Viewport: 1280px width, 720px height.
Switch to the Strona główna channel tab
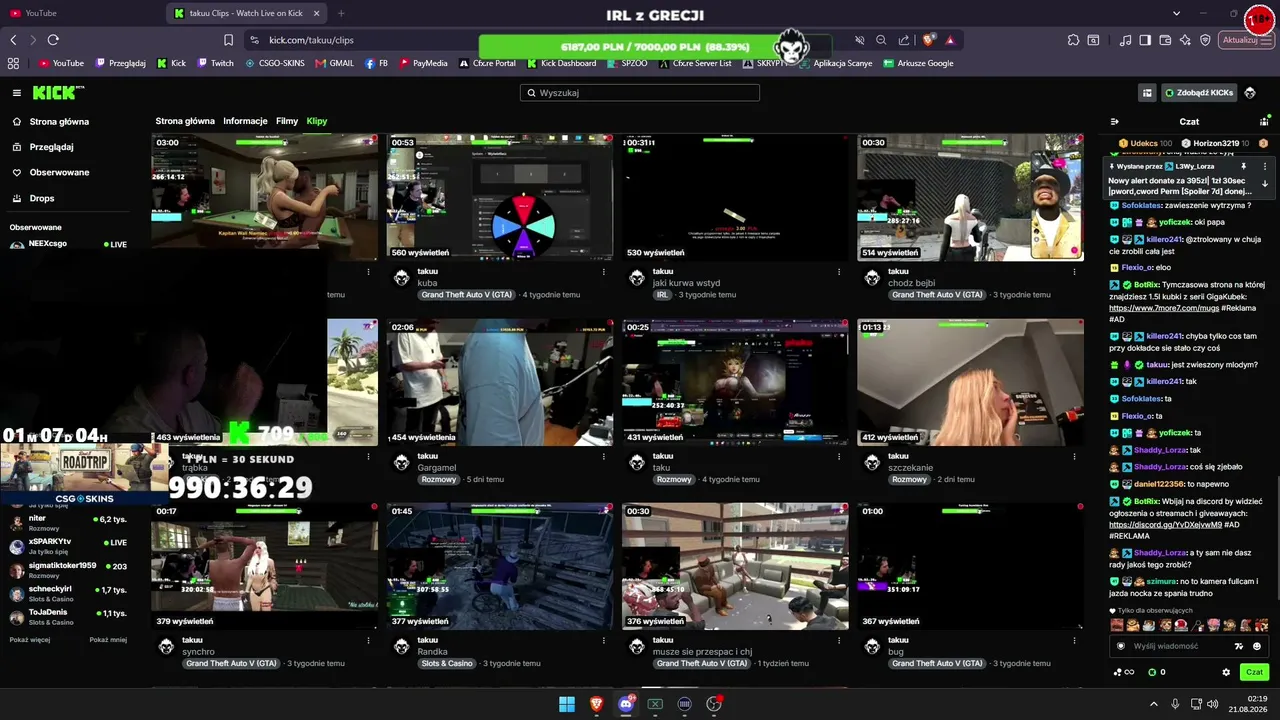coord(185,121)
